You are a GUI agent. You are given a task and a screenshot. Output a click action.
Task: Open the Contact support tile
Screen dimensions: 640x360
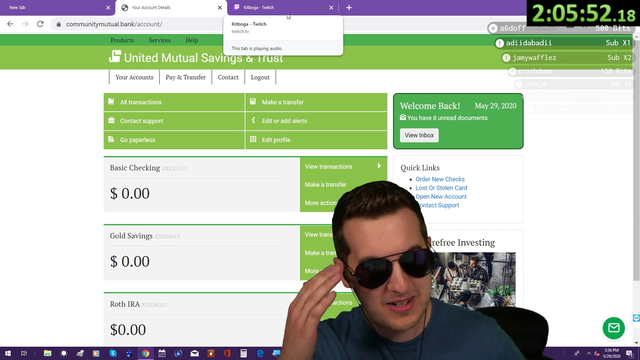click(174, 121)
